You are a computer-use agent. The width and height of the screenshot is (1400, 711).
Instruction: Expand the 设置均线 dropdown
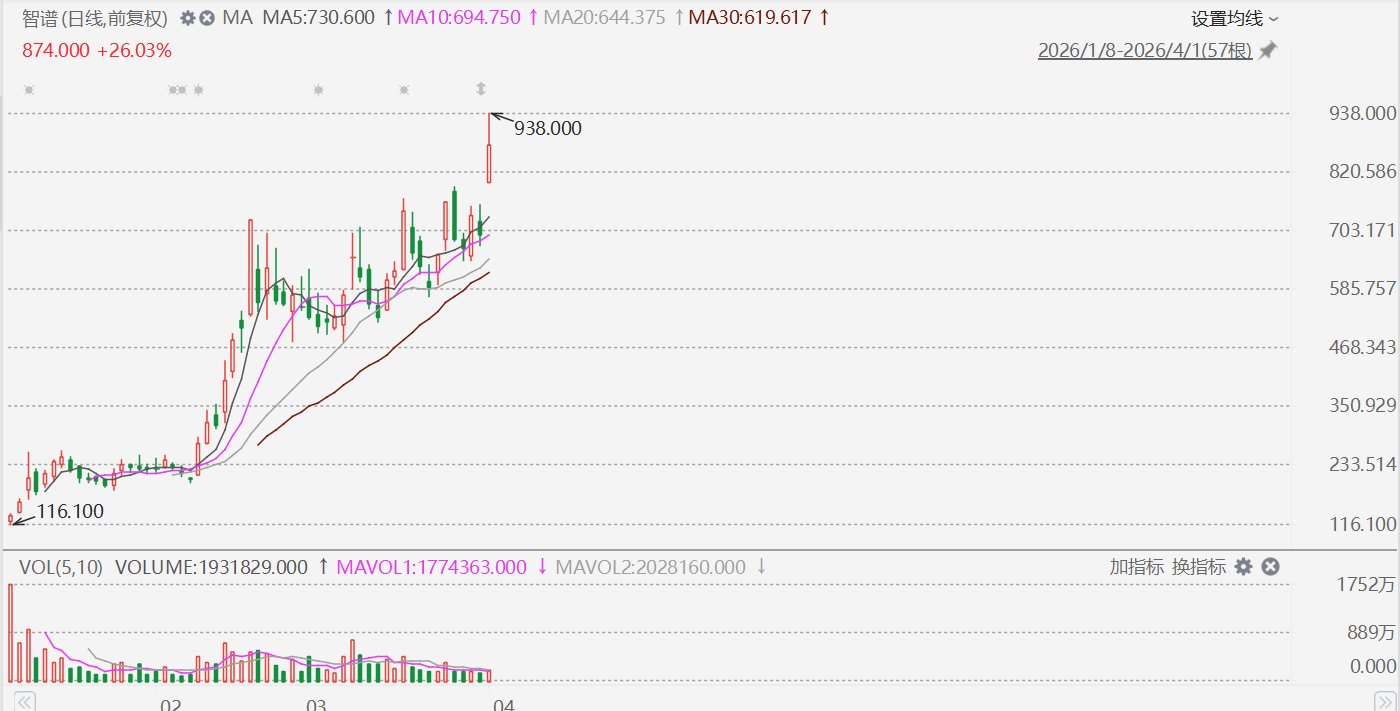click(x=1235, y=18)
